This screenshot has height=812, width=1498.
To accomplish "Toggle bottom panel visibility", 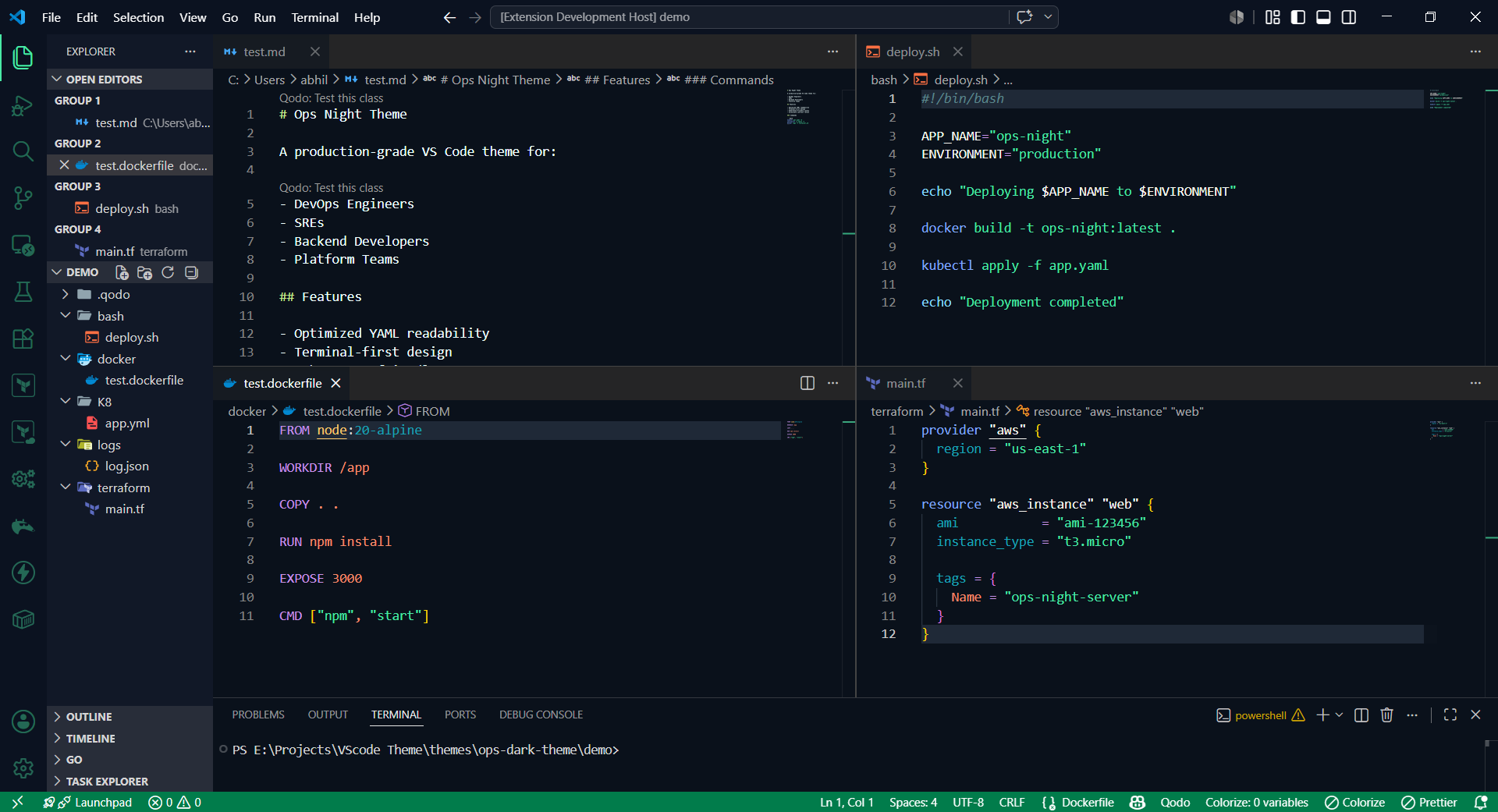I will [x=1323, y=17].
